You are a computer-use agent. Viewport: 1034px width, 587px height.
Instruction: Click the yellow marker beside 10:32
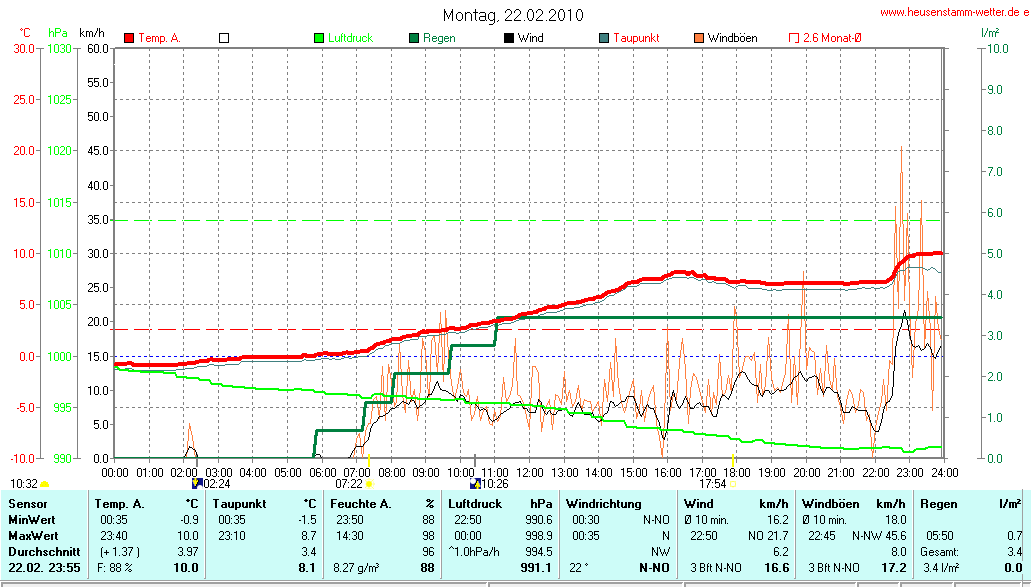44,484
